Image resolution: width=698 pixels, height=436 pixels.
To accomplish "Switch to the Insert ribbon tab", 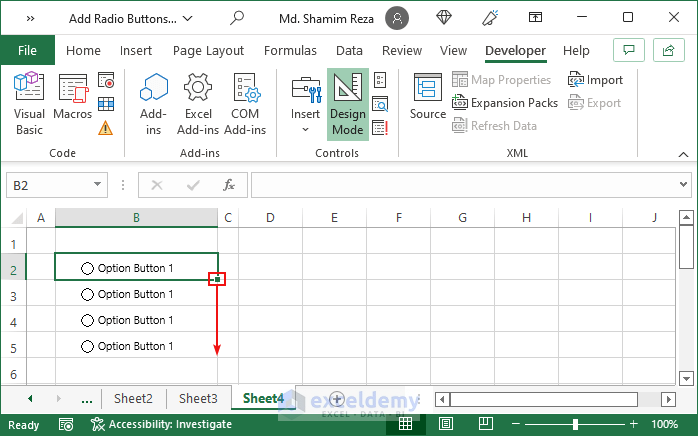I will 136,50.
